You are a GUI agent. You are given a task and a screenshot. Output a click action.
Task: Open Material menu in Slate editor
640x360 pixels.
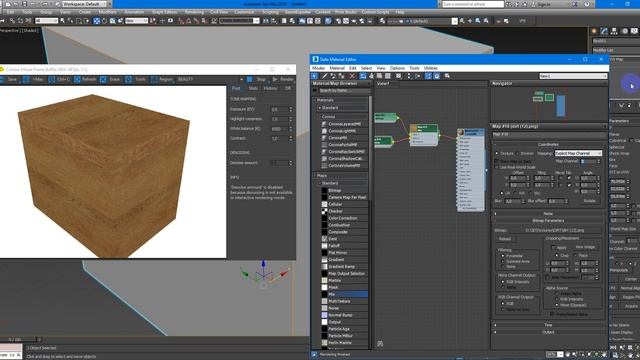(x=337, y=68)
